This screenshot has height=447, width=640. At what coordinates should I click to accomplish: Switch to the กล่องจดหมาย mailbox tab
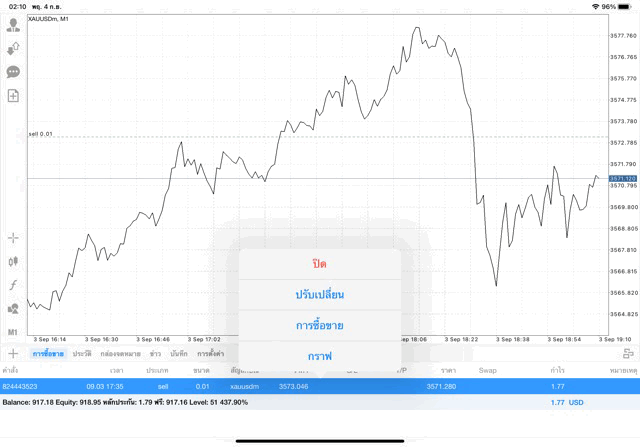(120, 354)
